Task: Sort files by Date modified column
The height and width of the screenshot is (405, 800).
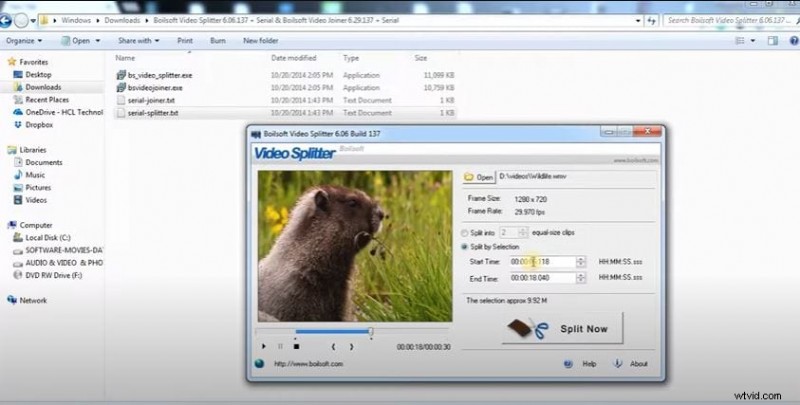Action: coord(294,58)
